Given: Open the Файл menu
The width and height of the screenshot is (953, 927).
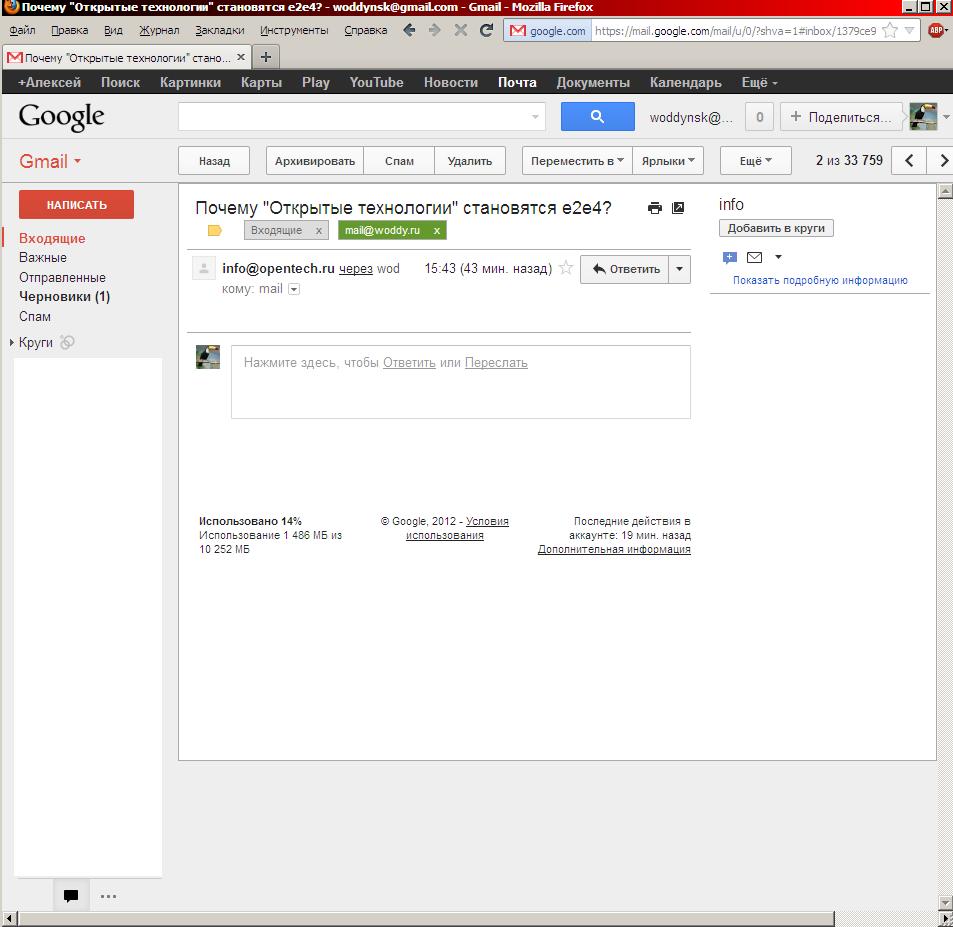Looking at the screenshot, I should pos(22,30).
